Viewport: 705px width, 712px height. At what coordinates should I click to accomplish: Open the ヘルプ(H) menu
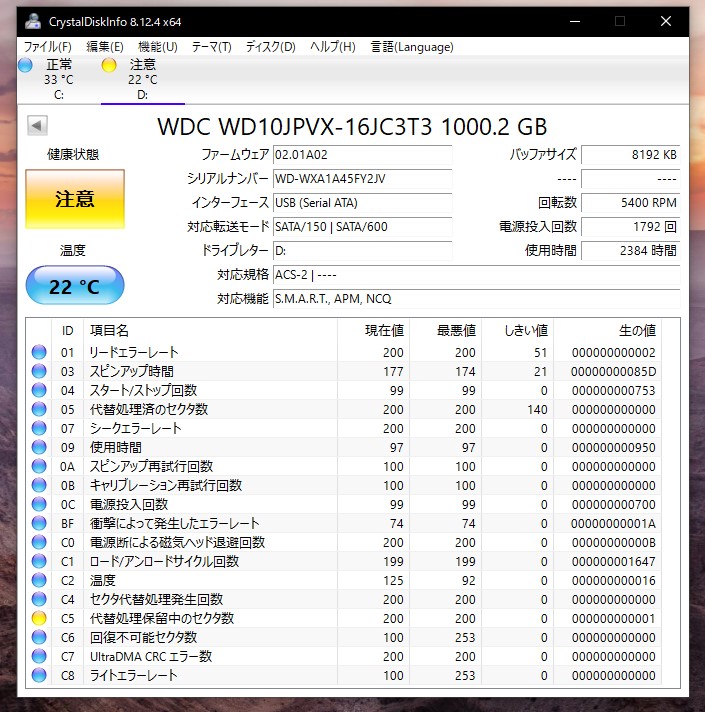coord(333,47)
